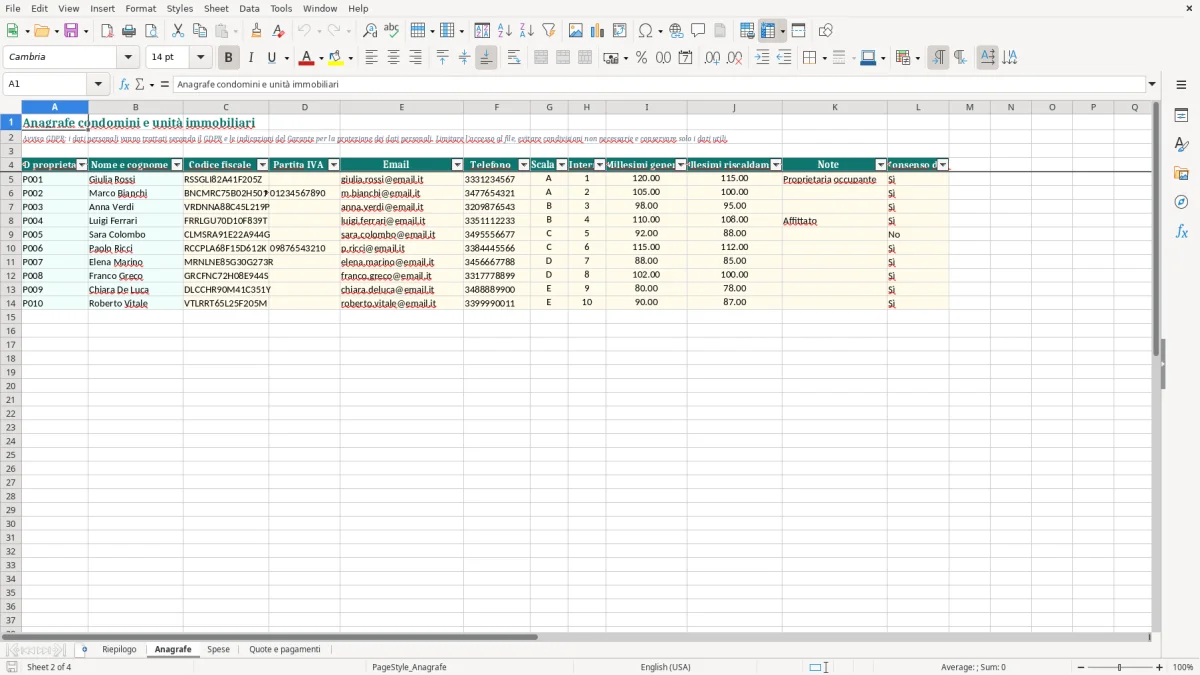This screenshot has width=1200, height=675.
Task: Switch to the Spese sheet tab
Action: 218,650
